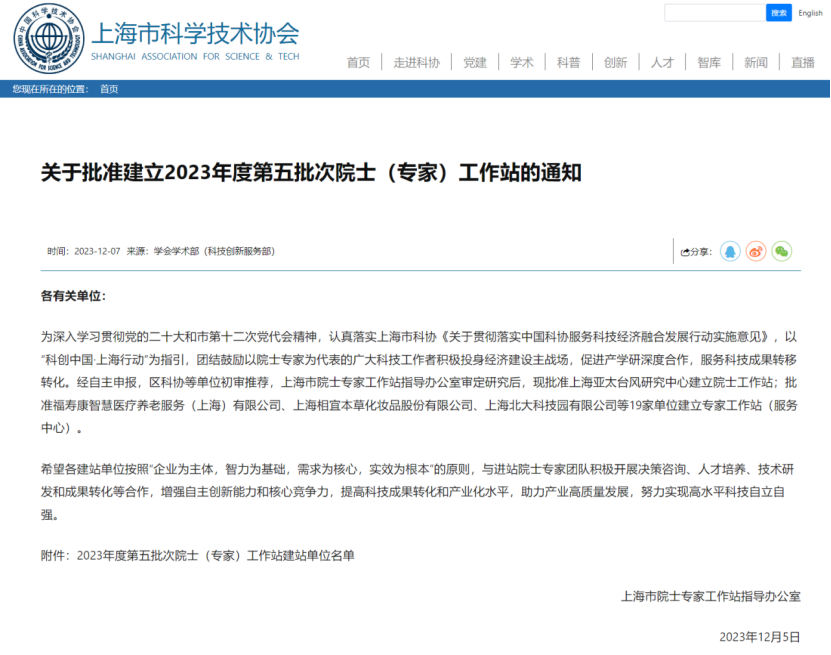Open the 人才 navigation menu item
Viewport: 831px width, 655px height.
tap(662, 63)
